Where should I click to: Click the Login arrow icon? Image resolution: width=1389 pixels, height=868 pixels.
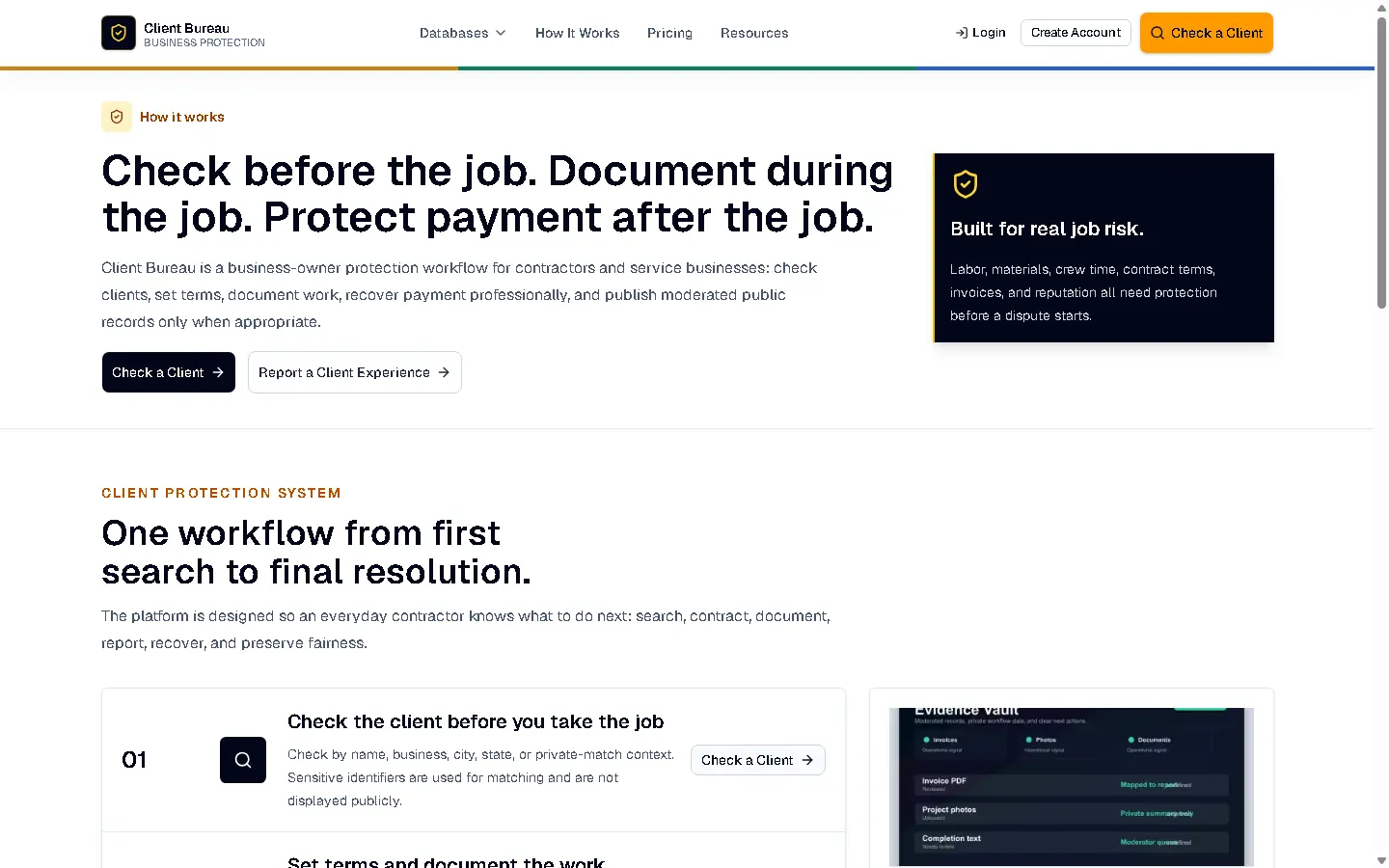pos(962,33)
